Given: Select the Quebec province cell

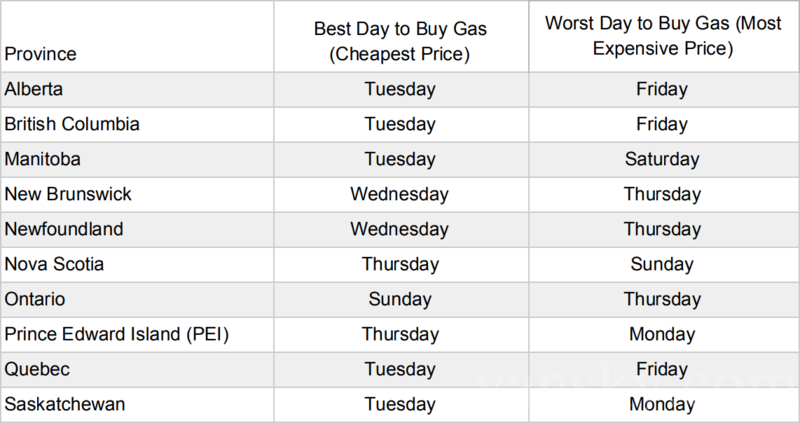Looking at the screenshot, I should click(35, 369).
